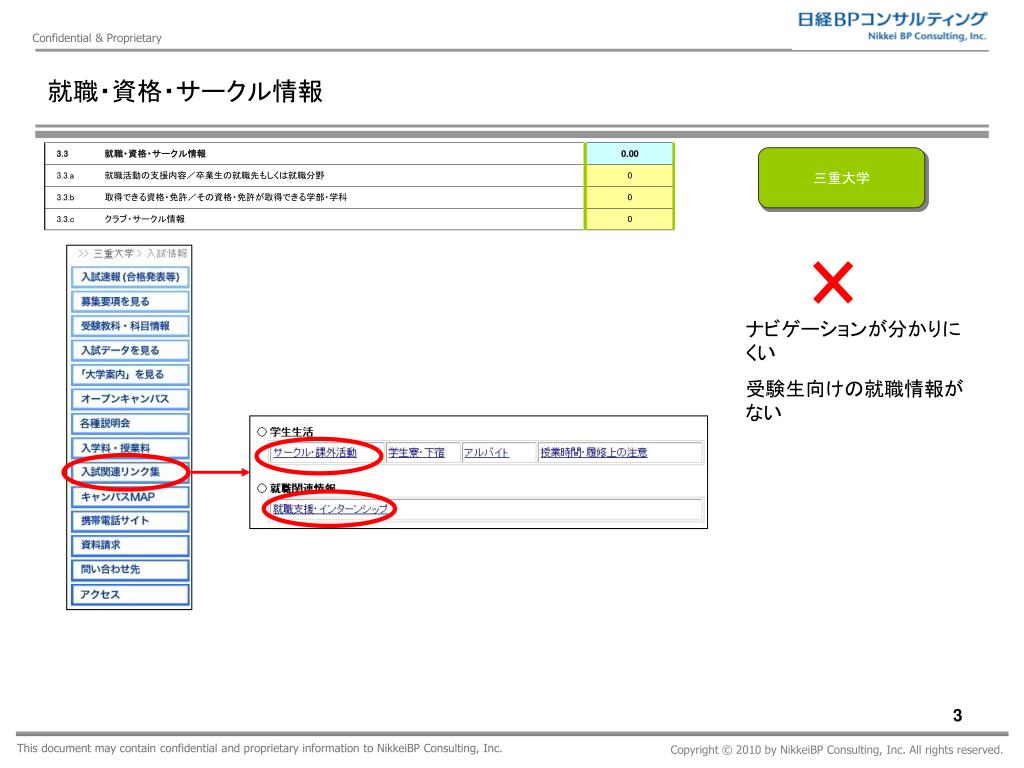
Task: Select the 3.3 就職・資格・サークル情報 row heading
Action: tap(155, 153)
